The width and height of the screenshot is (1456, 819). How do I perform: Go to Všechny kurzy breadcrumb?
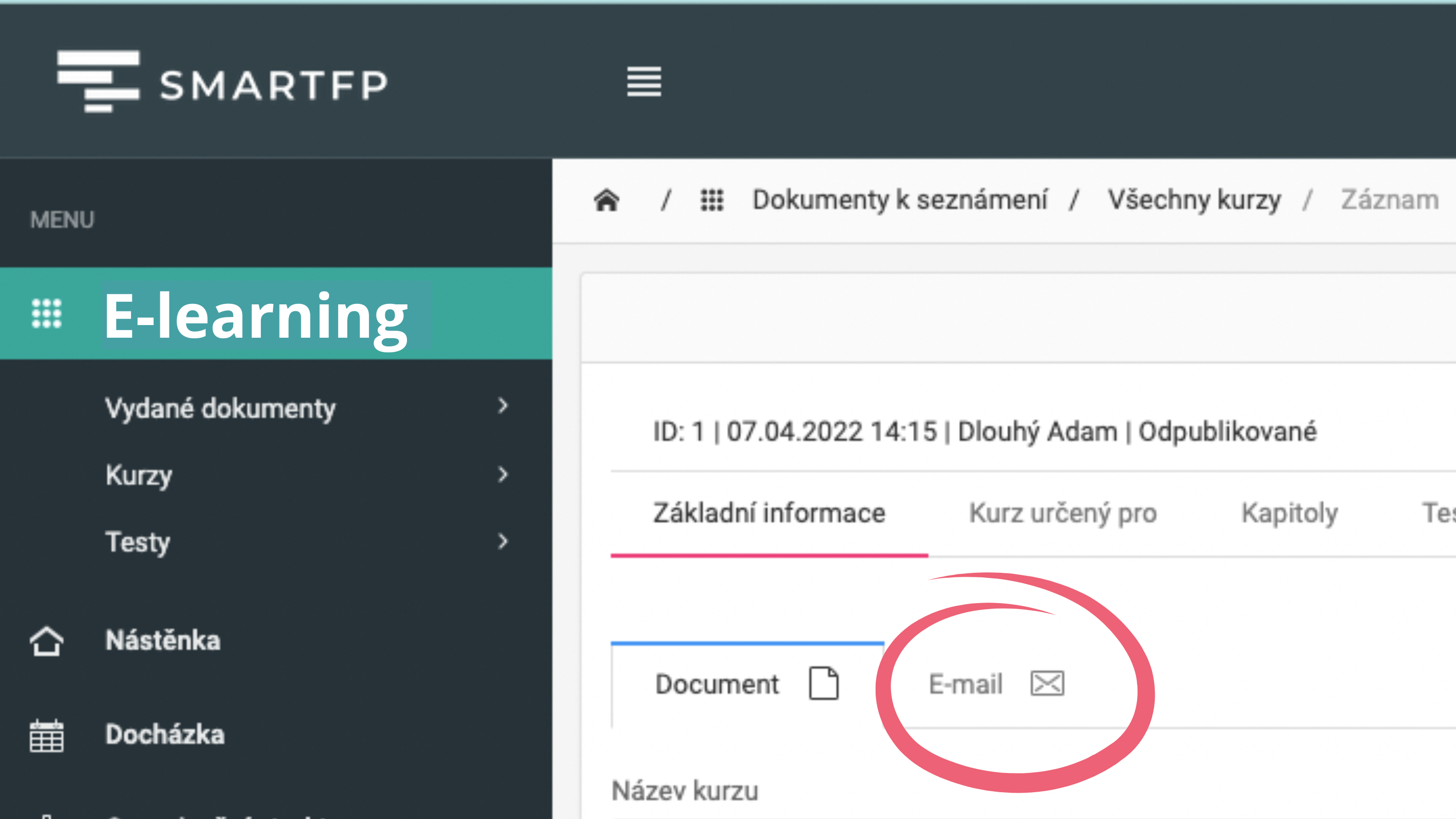(1194, 200)
